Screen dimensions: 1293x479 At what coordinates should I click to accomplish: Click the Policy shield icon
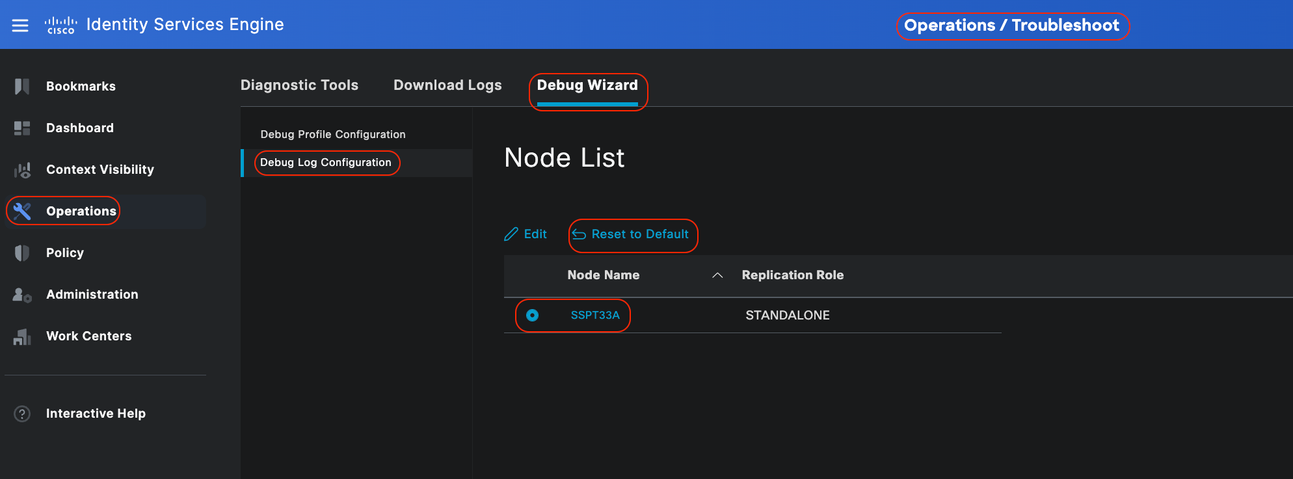point(22,253)
